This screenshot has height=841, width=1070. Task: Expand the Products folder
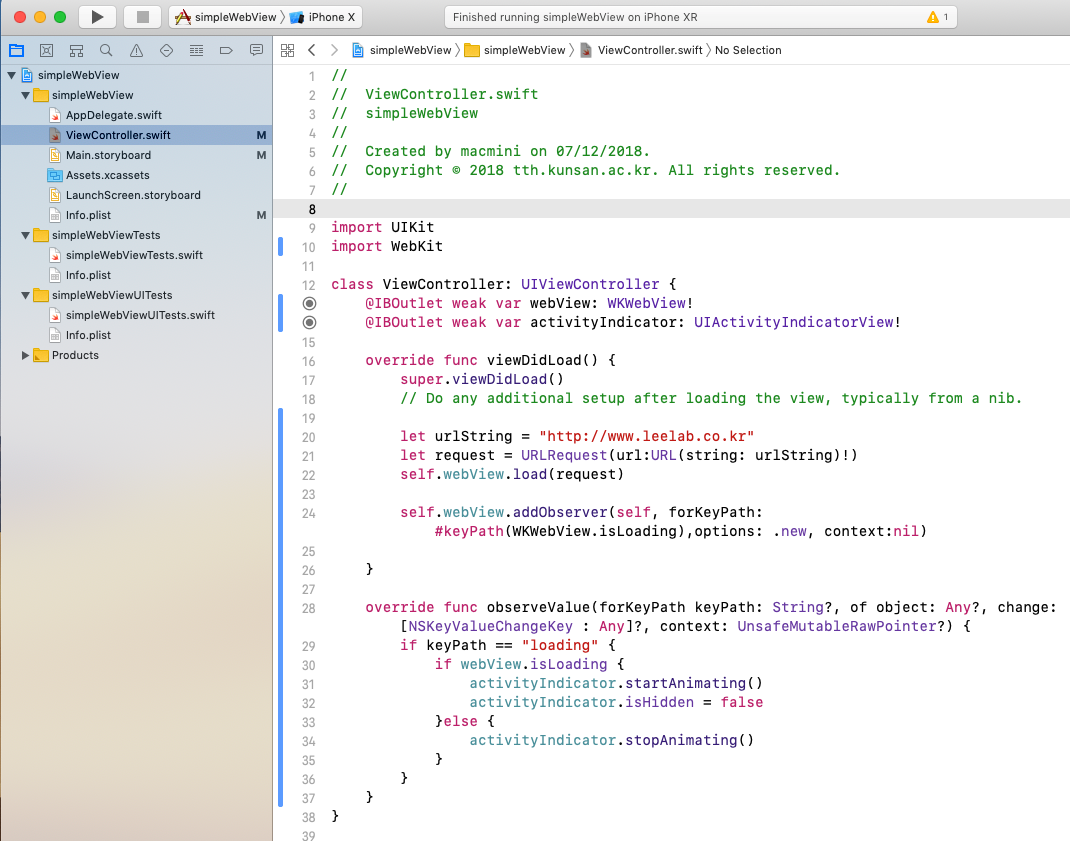coord(26,355)
